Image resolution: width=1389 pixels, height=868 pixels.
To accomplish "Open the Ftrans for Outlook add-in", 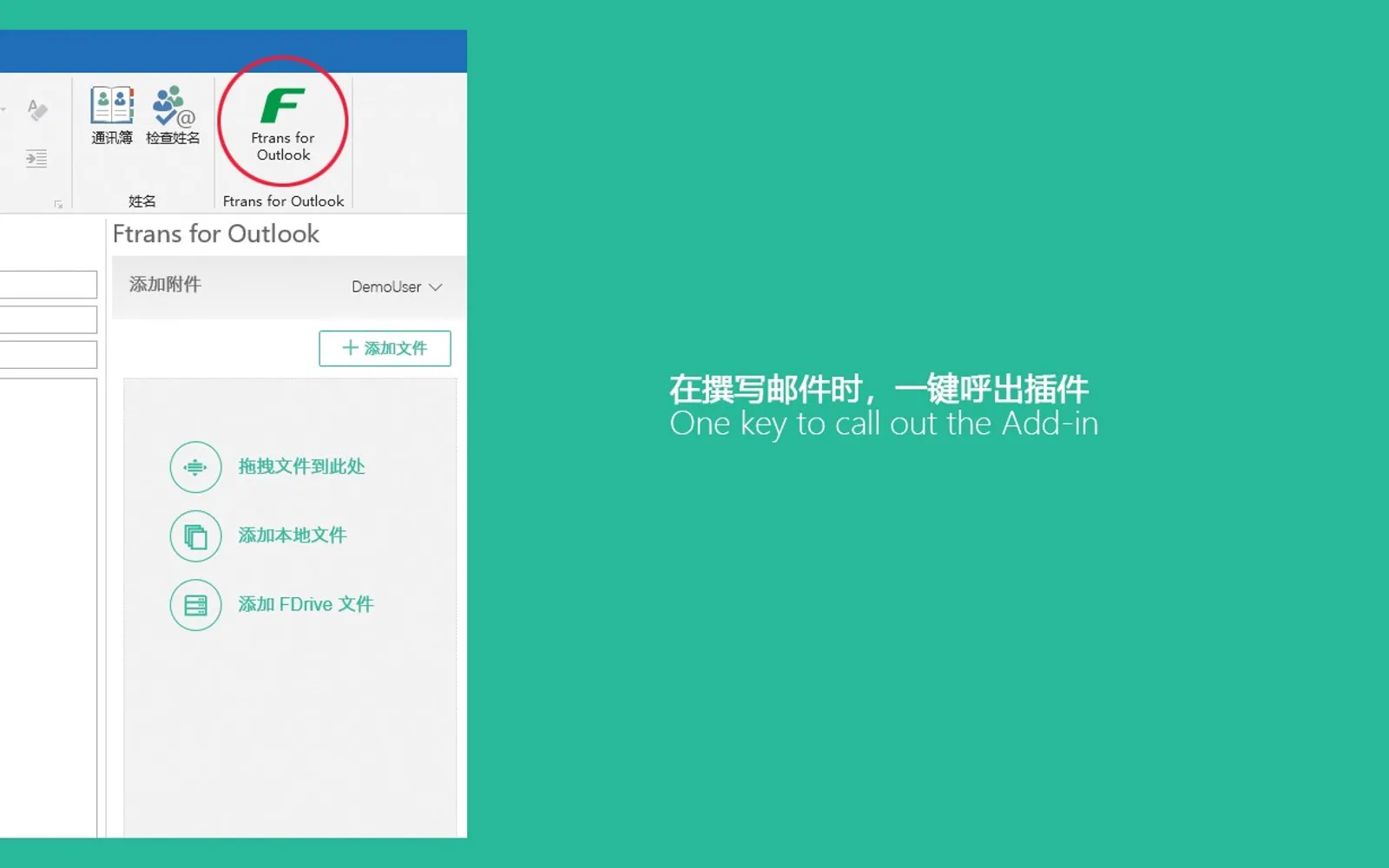I will point(283,124).
